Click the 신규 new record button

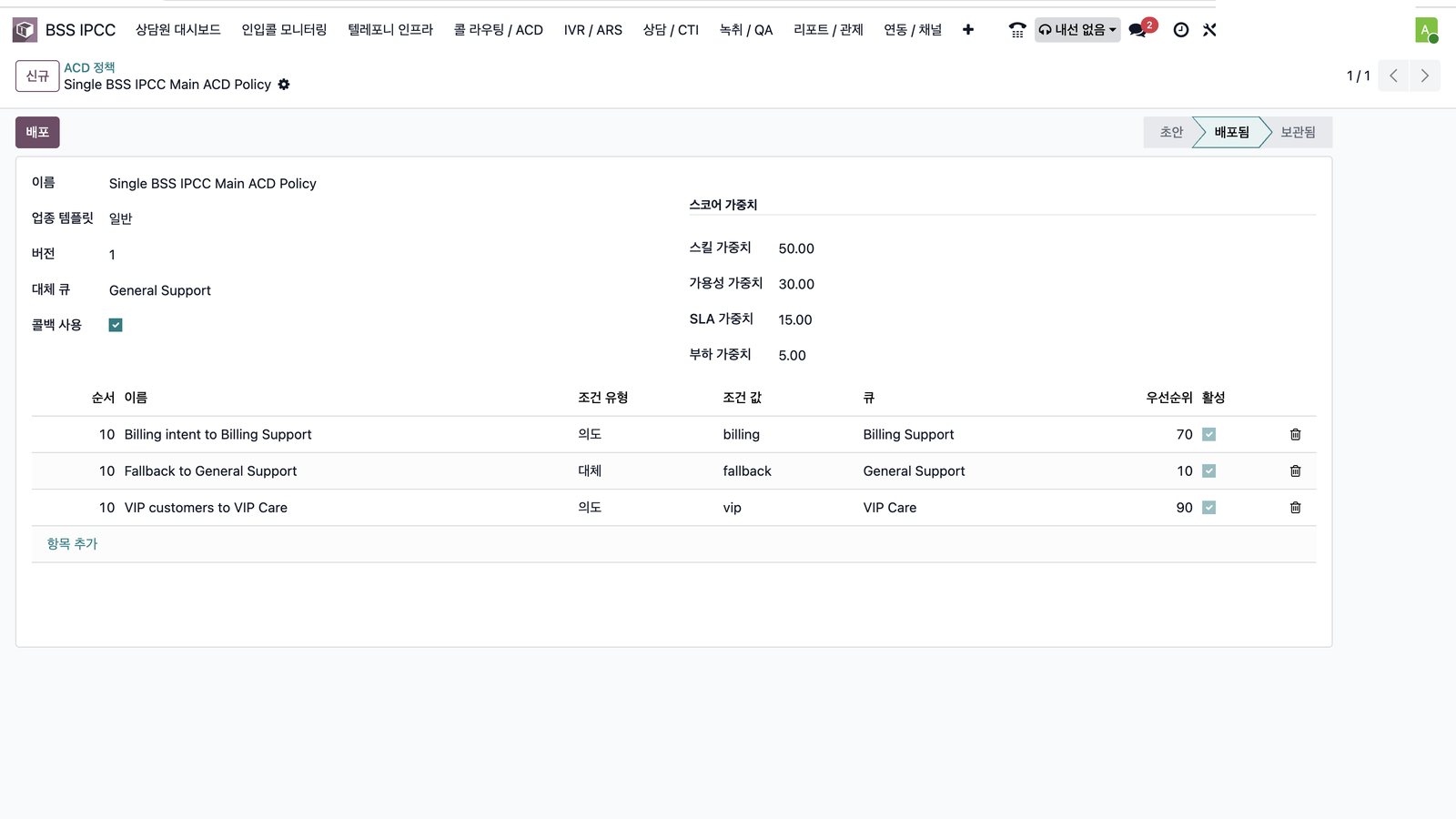[x=37, y=76]
